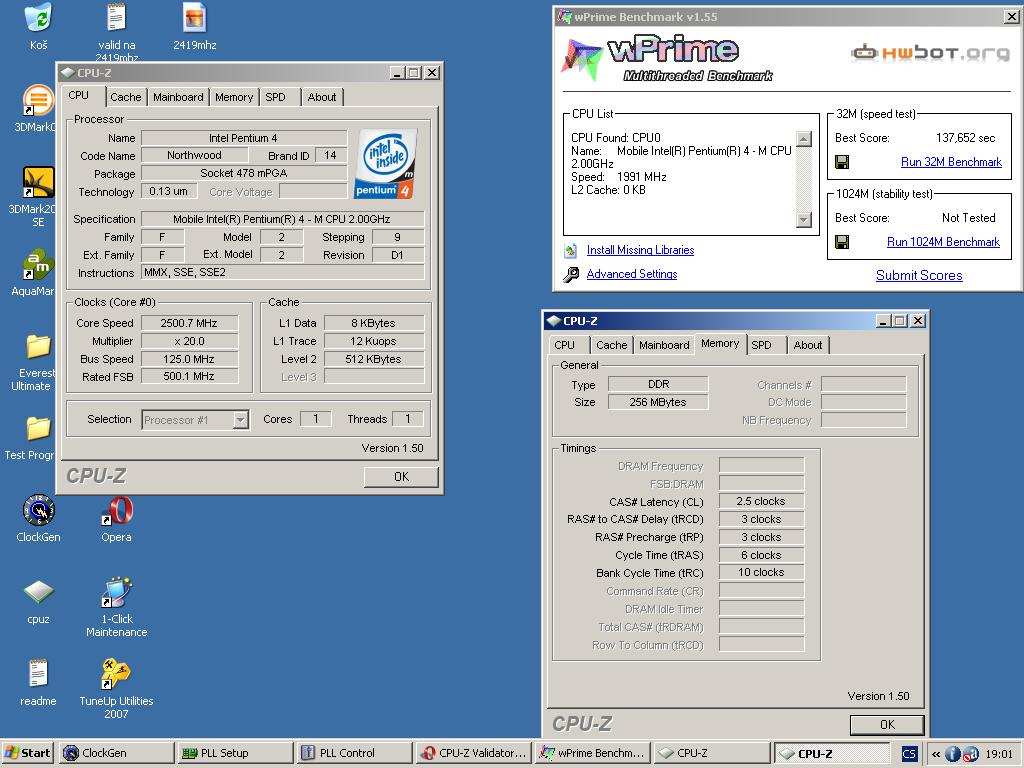
Task: Click the memory Size 256 MBytes value
Action: point(658,402)
